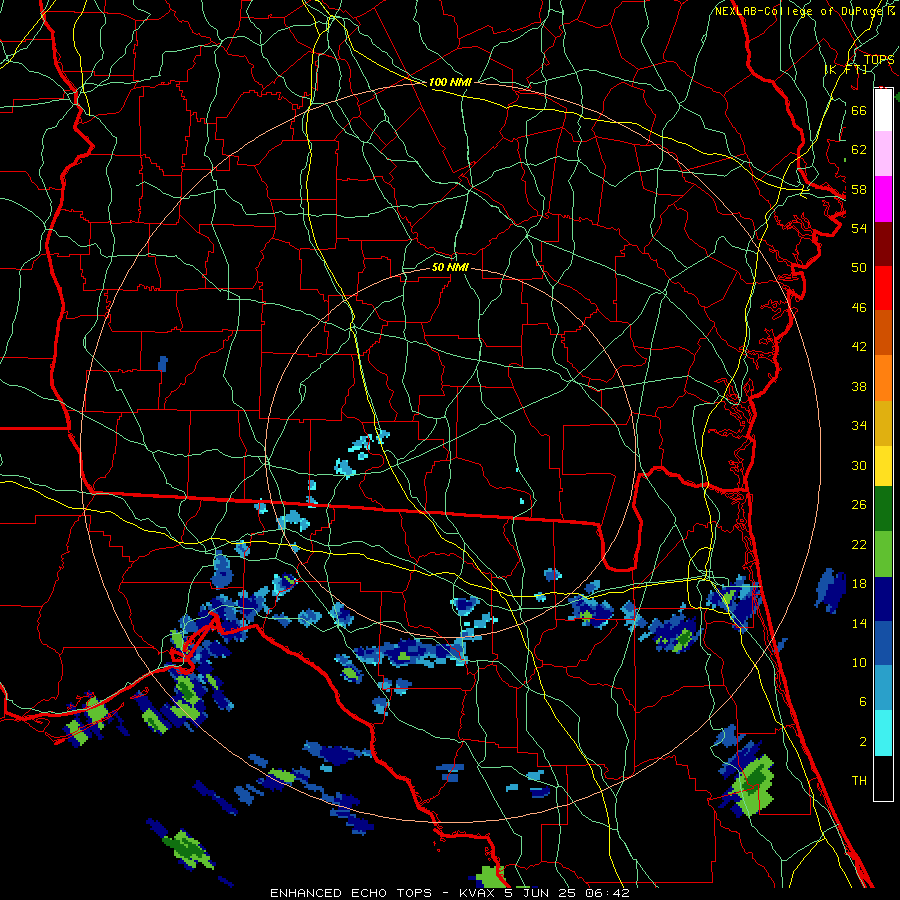Select the ENHANCED ECHO TOPS product title
900x900 pixels.
pyautogui.click(x=351, y=893)
